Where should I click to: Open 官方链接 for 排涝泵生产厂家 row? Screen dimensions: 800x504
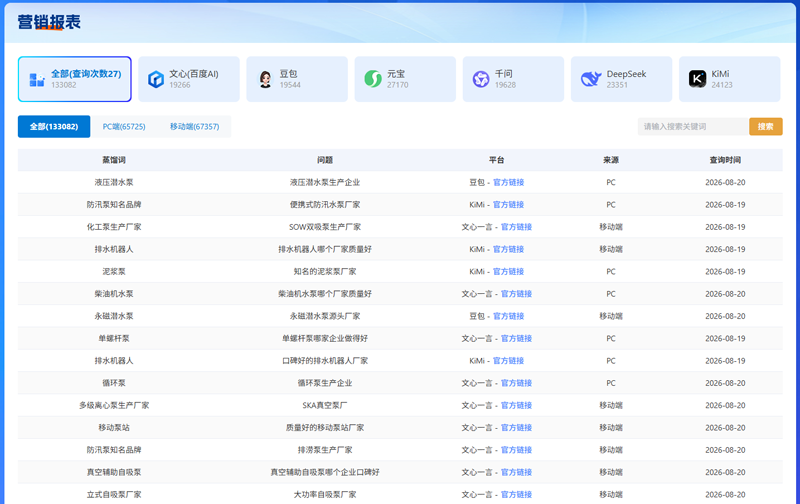coord(516,450)
